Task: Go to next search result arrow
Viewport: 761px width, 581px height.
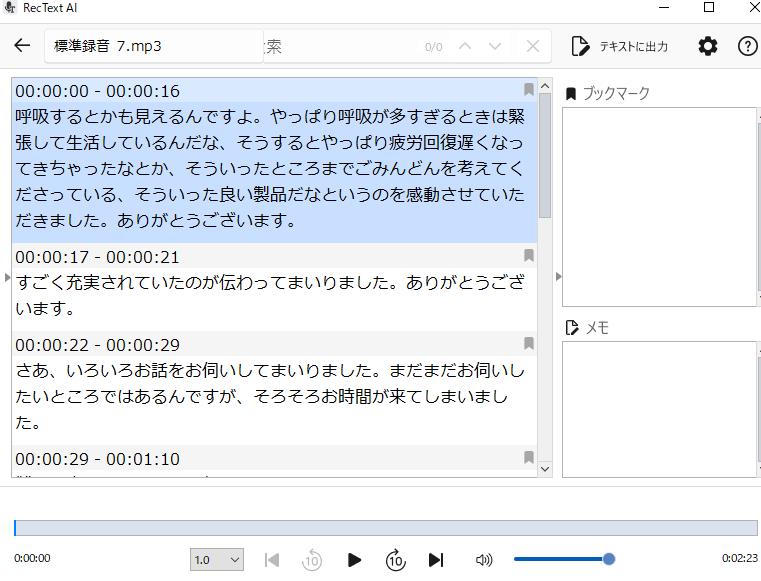Action: 495,46
